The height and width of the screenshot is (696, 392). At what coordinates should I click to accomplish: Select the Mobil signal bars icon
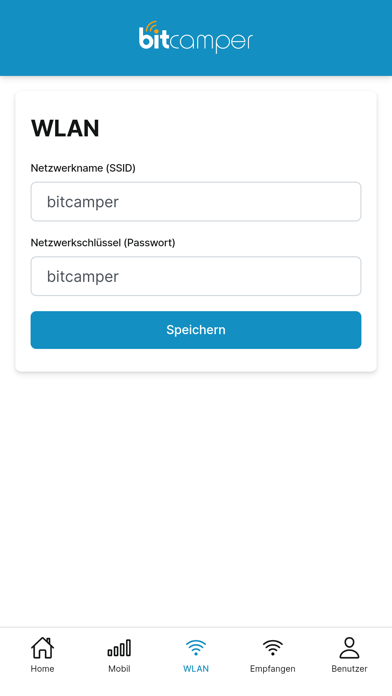click(119, 648)
